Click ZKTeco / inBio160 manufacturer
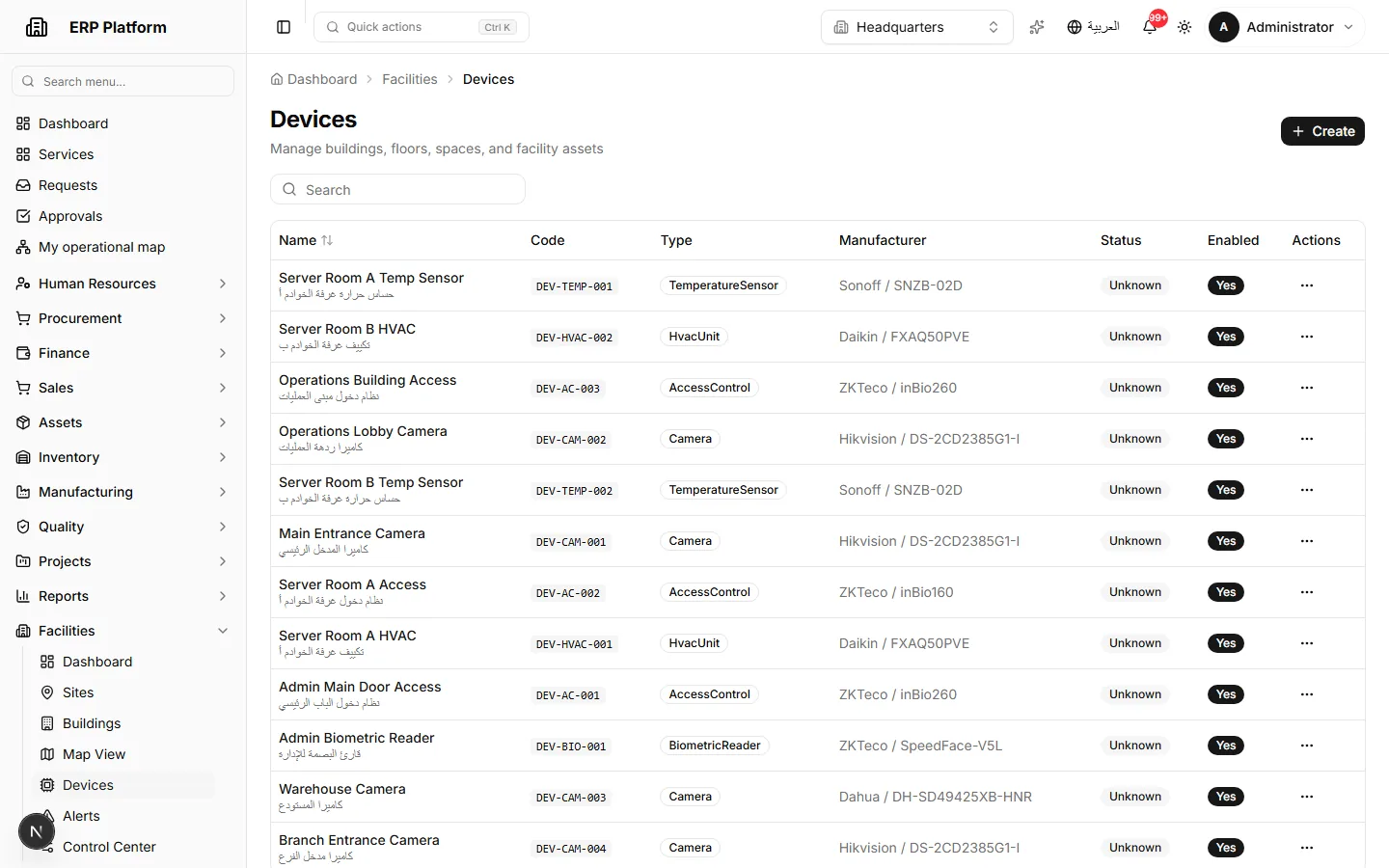 [x=896, y=592]
